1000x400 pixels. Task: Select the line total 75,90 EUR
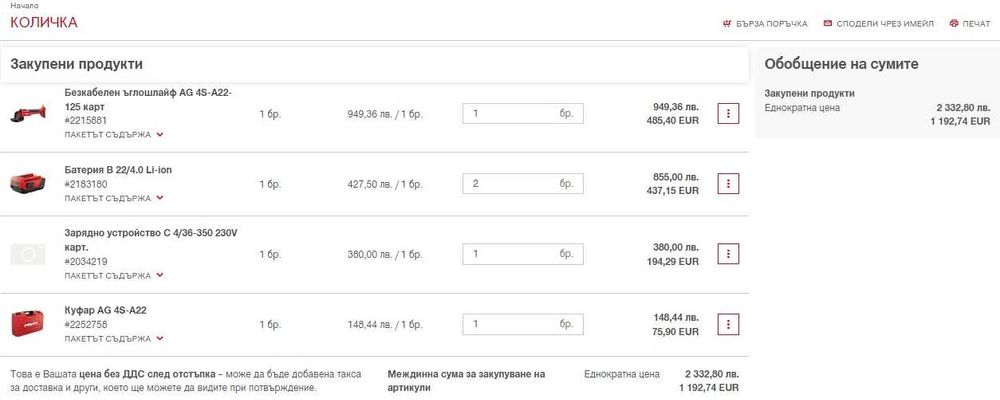click(x=676, y=332)
